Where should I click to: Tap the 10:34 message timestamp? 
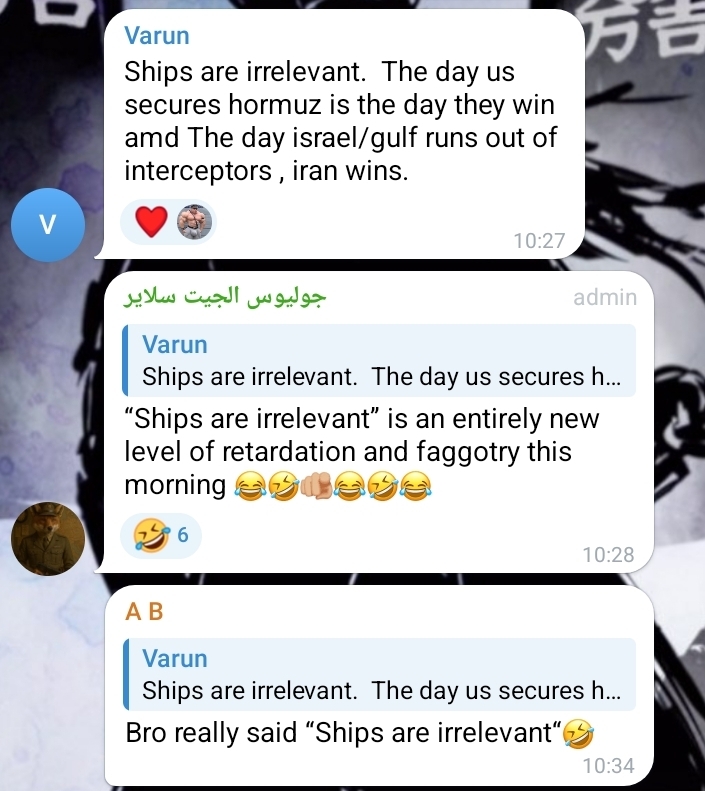[x=608, y=766]
